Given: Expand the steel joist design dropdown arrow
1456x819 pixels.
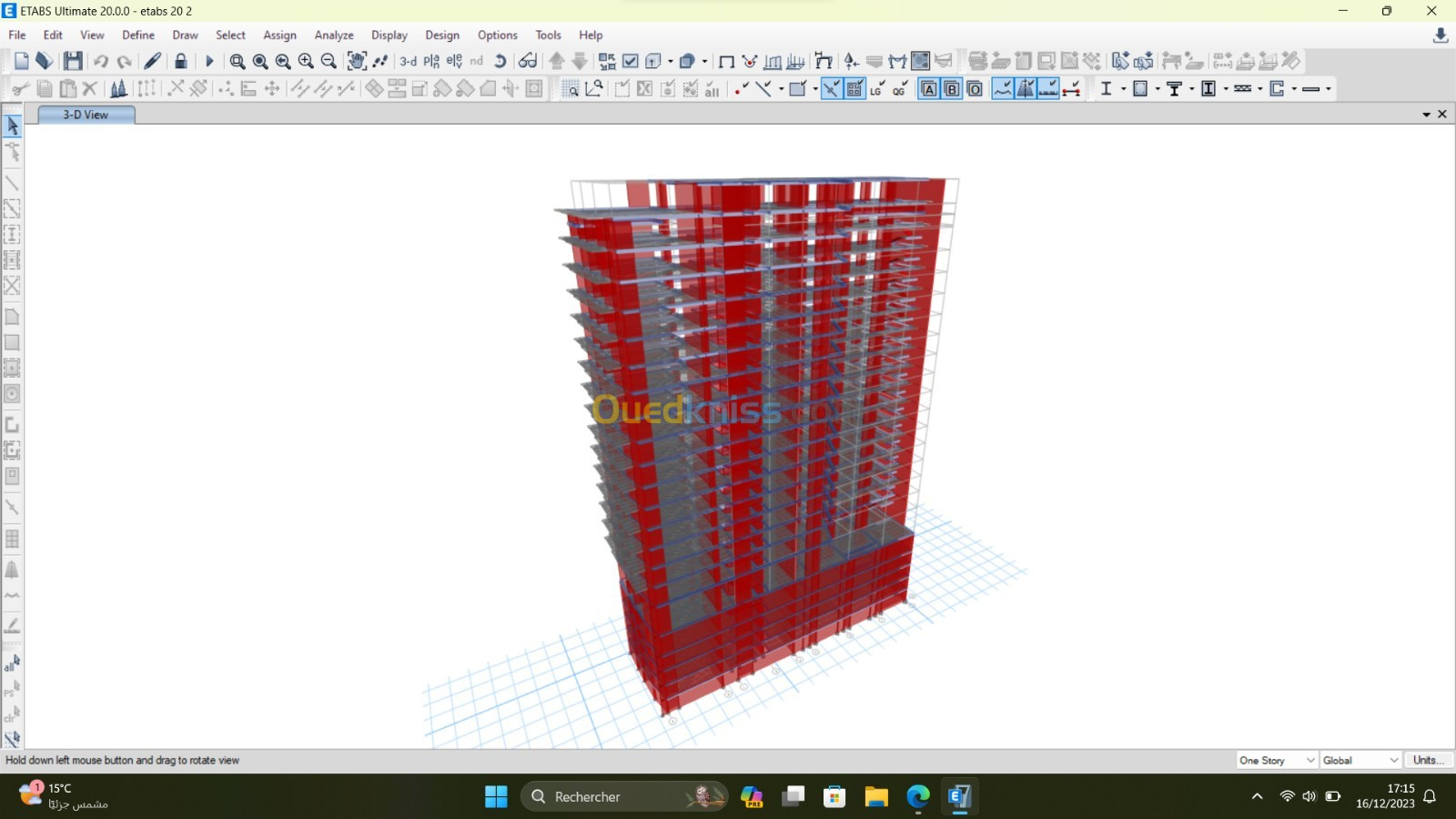Looking at the screenshot, I should [x=1259, y=88].
